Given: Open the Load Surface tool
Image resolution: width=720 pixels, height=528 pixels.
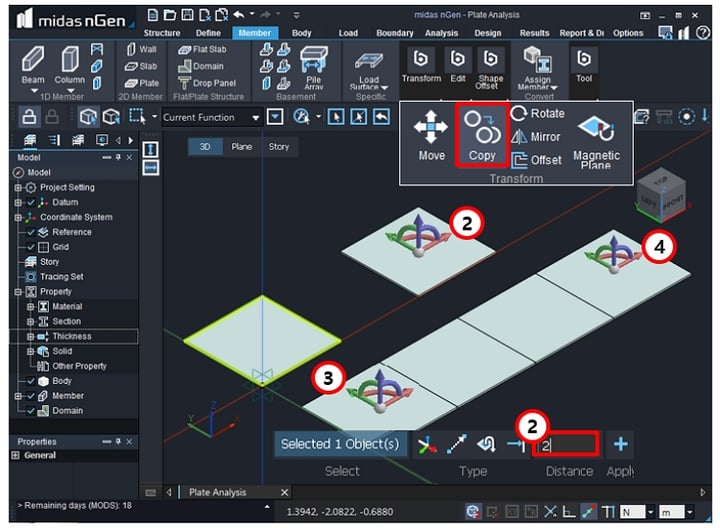Looking at the screenshot, I should click(369, 70).
